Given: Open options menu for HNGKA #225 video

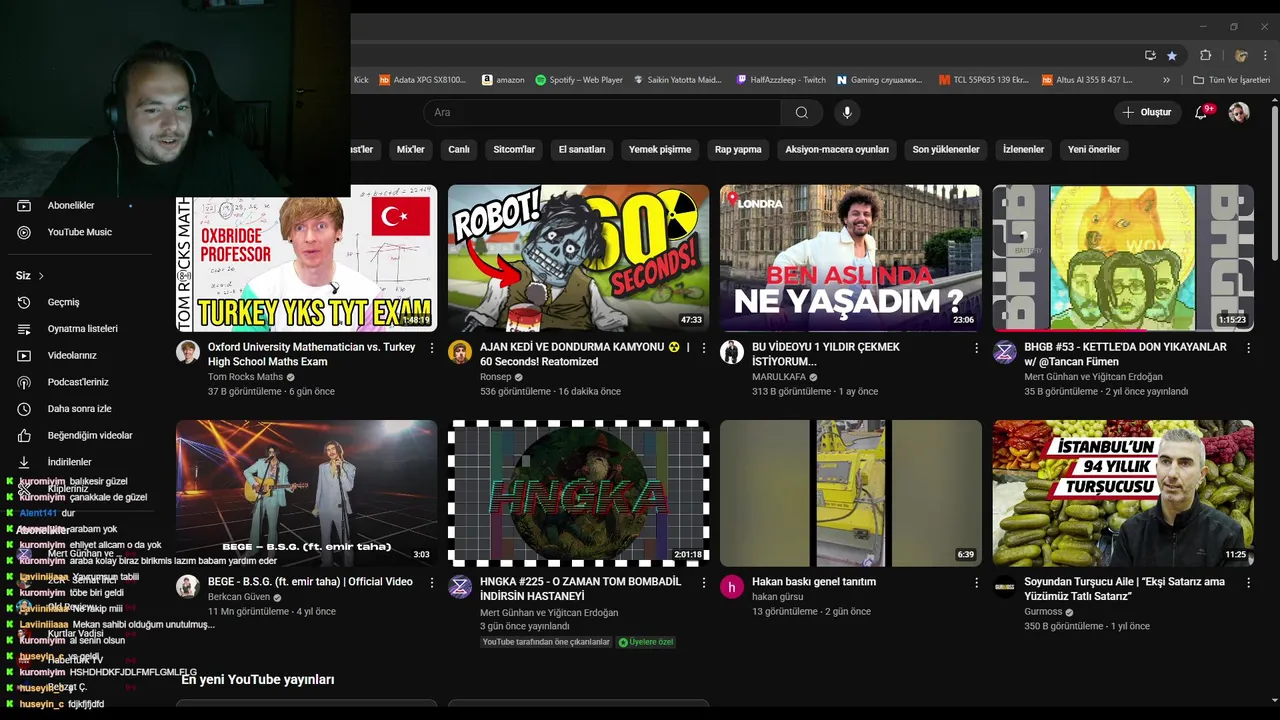Looking at the screenshot, I should (x=704, y=582).
